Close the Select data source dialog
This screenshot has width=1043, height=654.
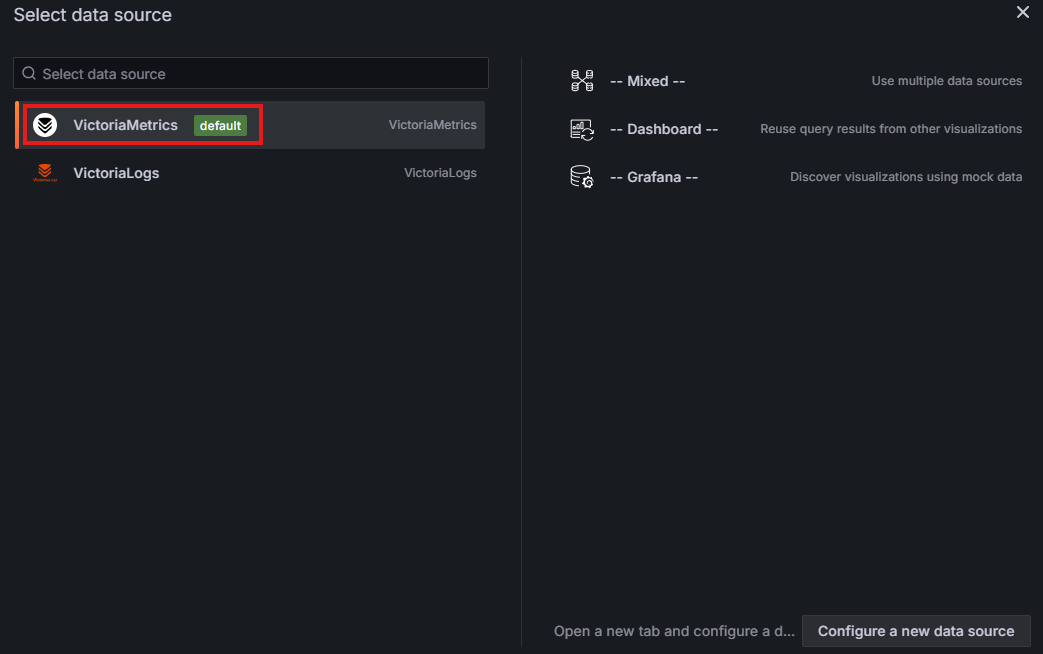click(x=1022, y=13)
